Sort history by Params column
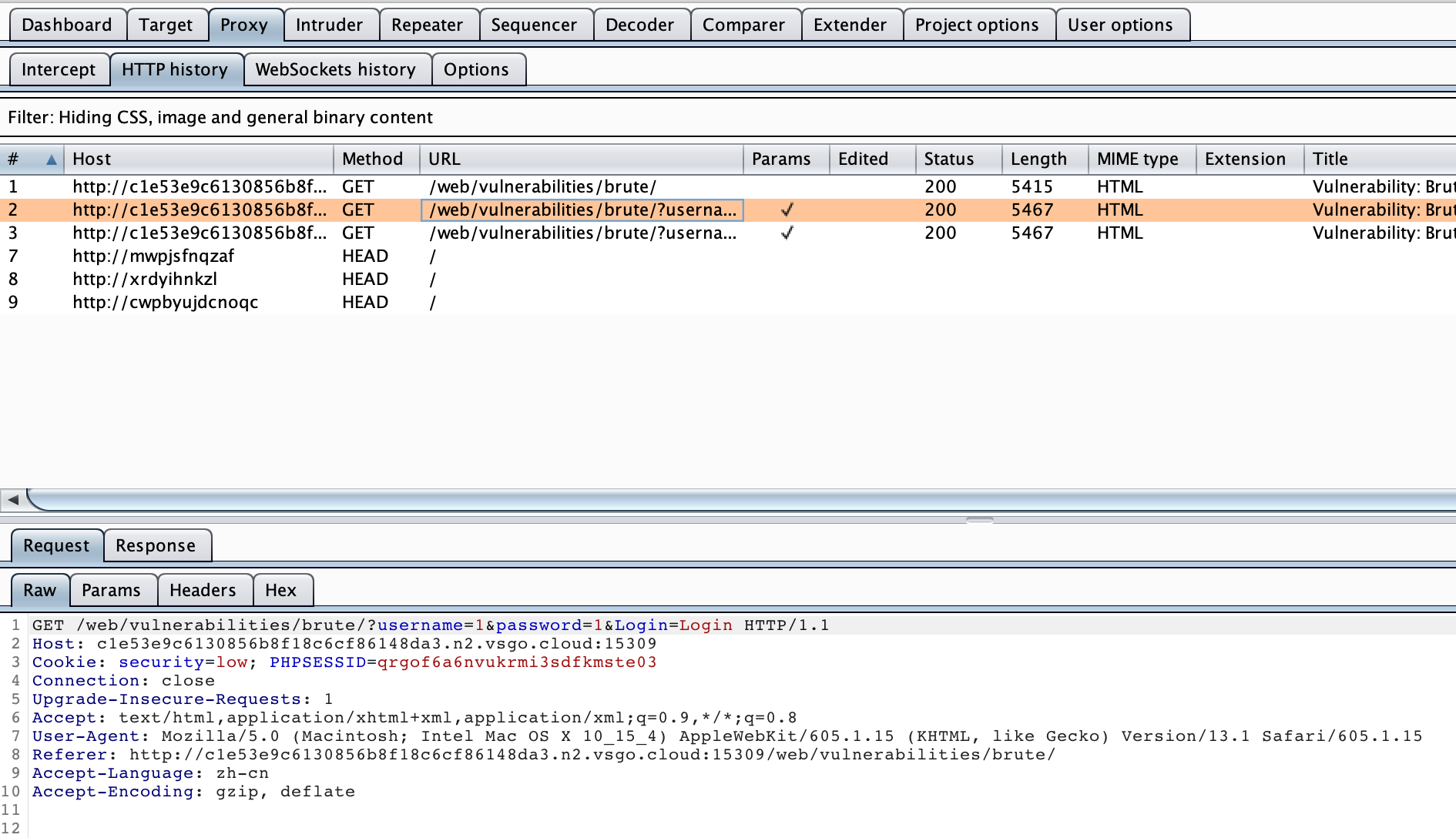The width and height of the screenshot is (1456, 838). 787,159
